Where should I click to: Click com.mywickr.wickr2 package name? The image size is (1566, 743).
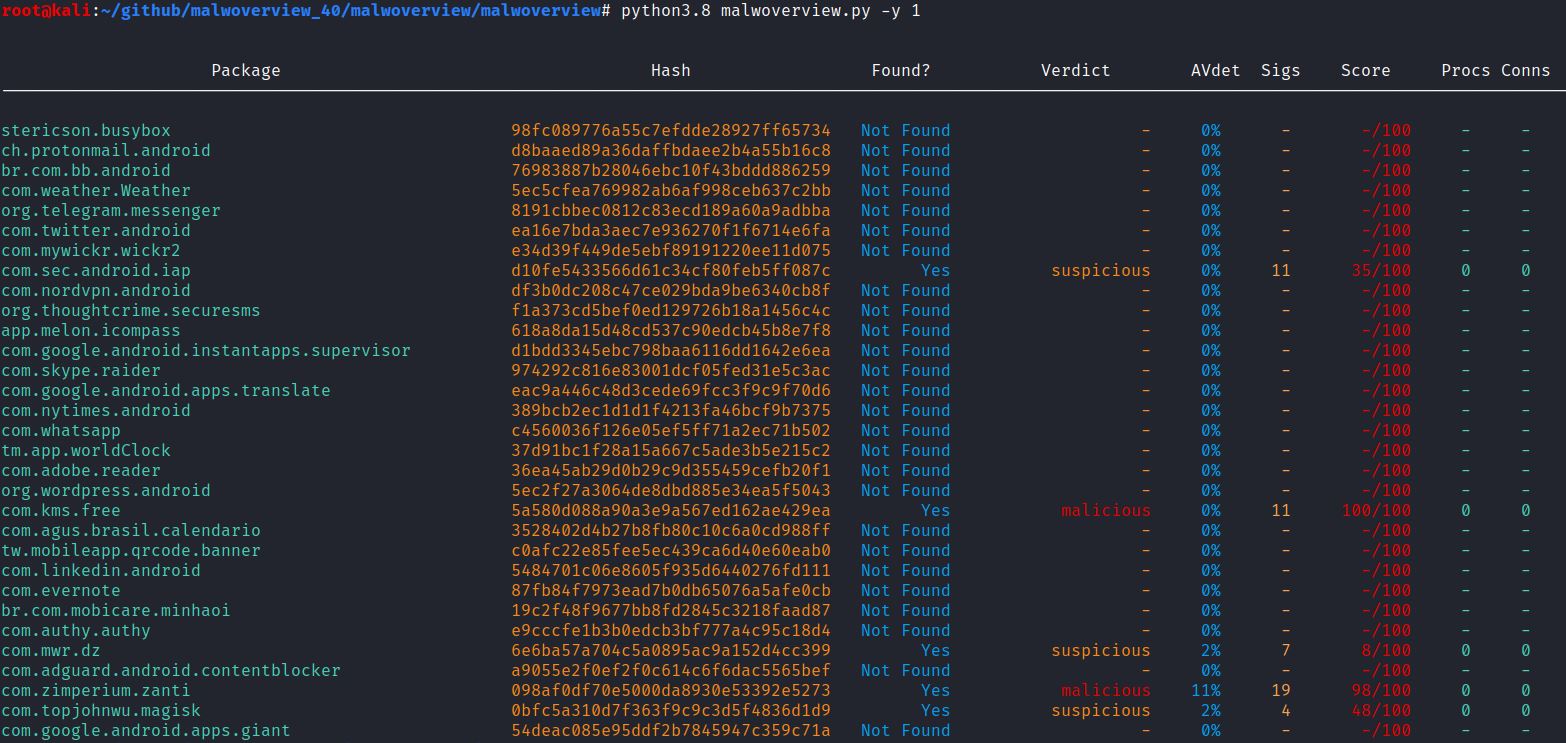pos(91,250)
